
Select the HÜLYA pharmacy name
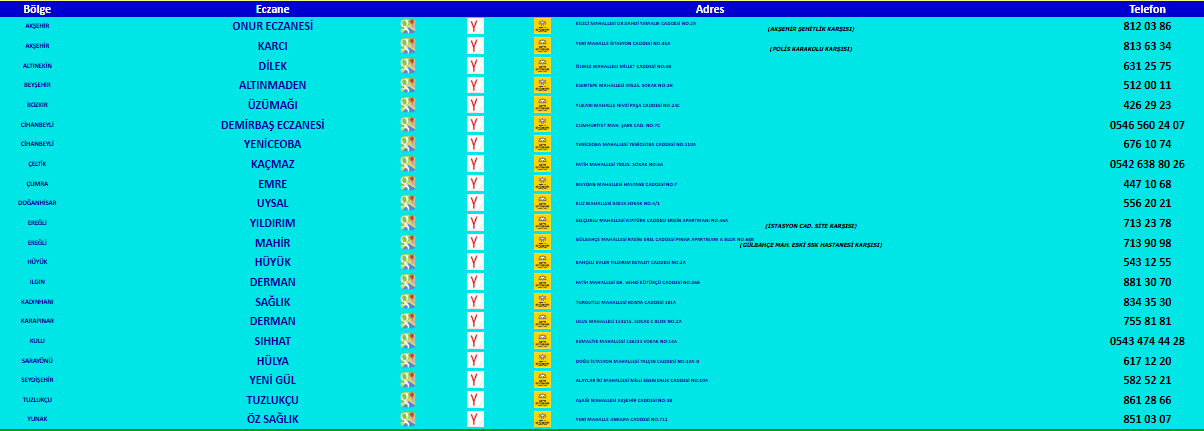[x=272, y=361]
